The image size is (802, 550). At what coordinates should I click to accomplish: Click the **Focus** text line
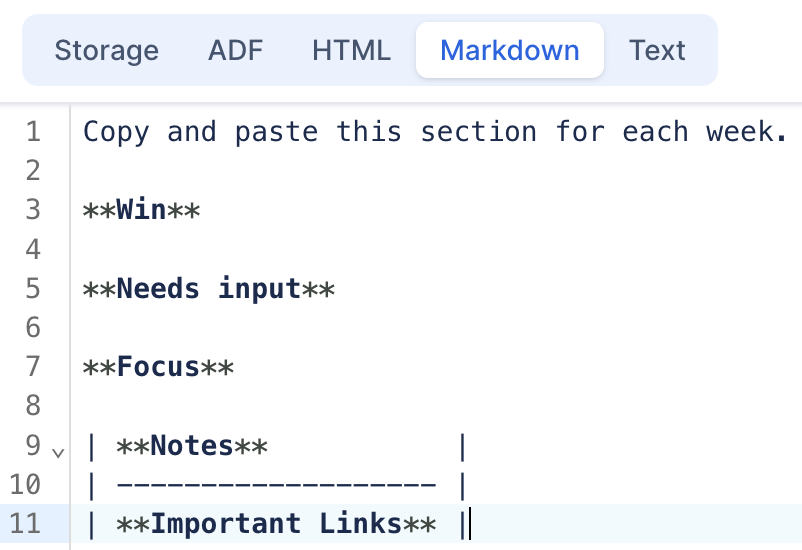pyautogui.click(x=158, y=367)
